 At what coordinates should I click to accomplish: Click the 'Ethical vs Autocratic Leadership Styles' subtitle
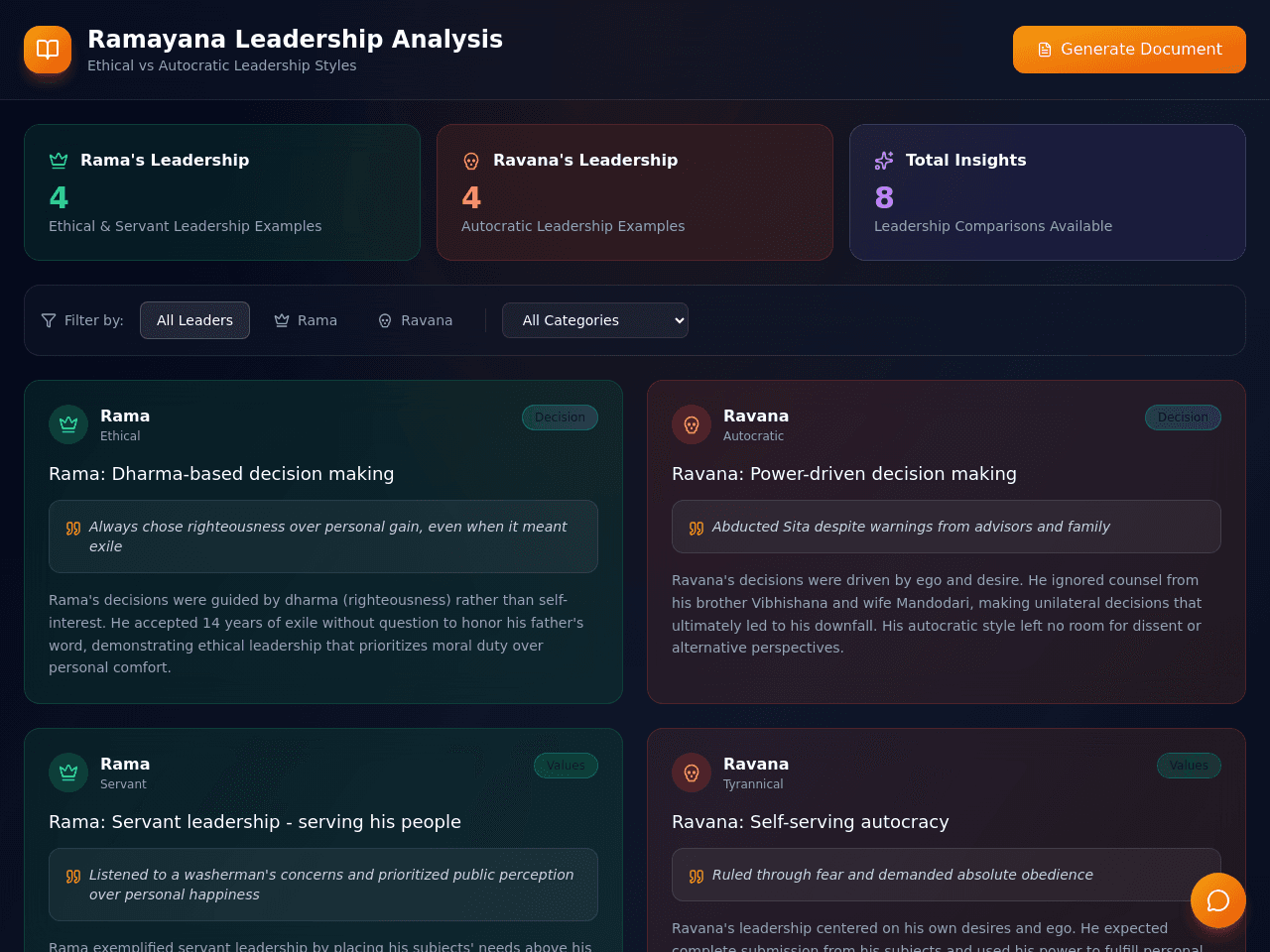pos(222,65)
